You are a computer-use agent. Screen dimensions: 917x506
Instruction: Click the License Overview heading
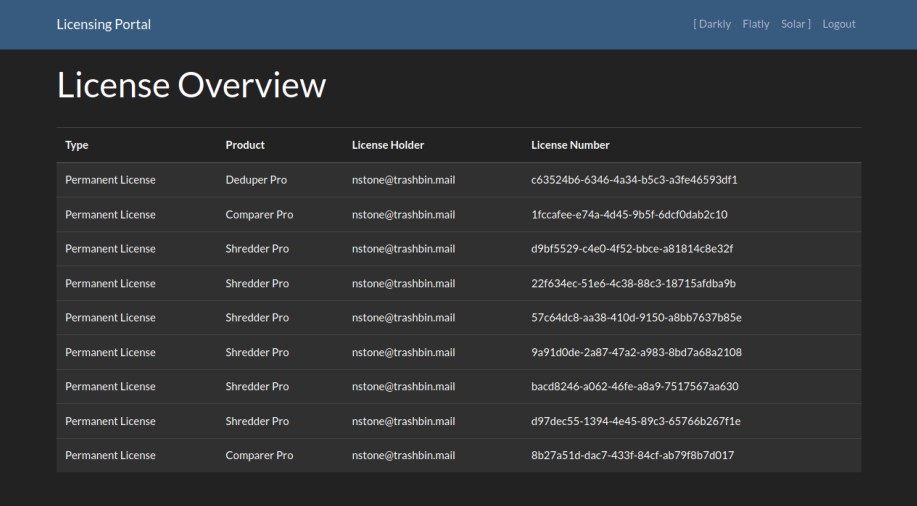coord(191,85)
